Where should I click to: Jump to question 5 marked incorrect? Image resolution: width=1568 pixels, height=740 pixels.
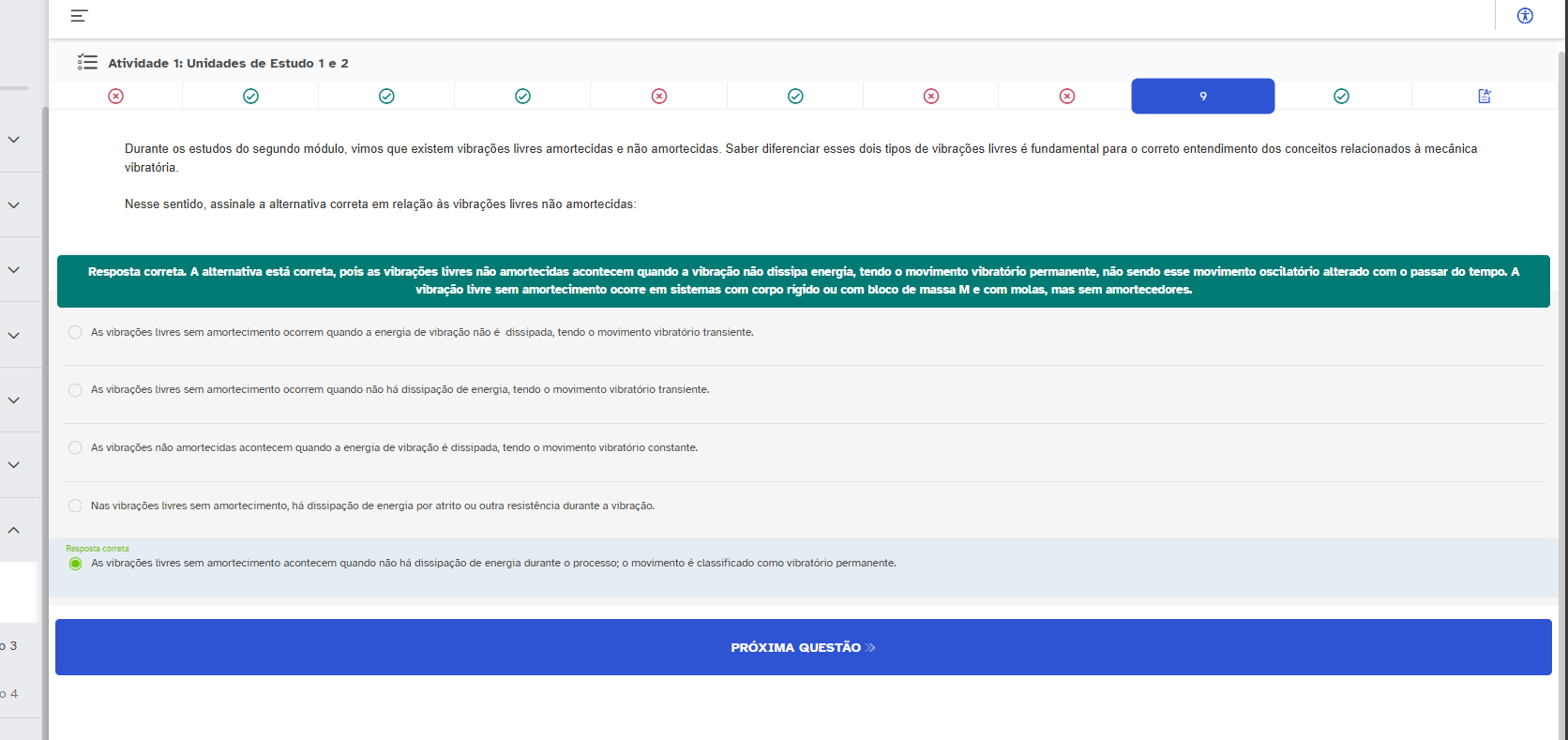pyautogui.click(x=659, y=97)
